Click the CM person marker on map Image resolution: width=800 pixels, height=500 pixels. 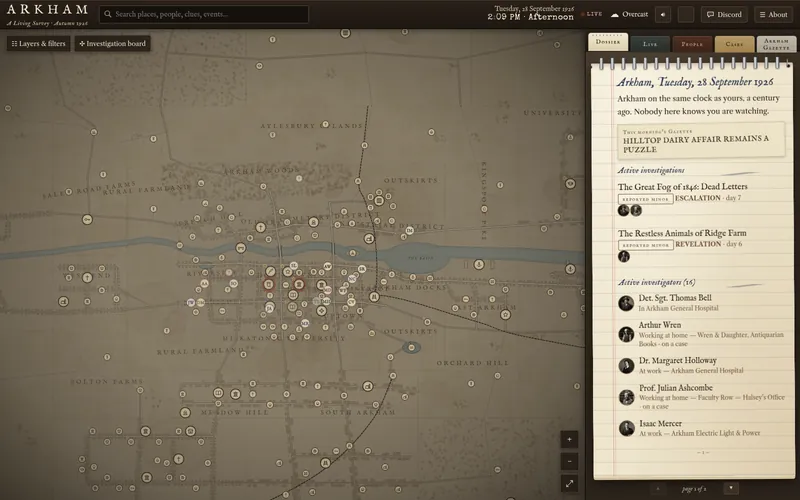[x=201, y=303]
